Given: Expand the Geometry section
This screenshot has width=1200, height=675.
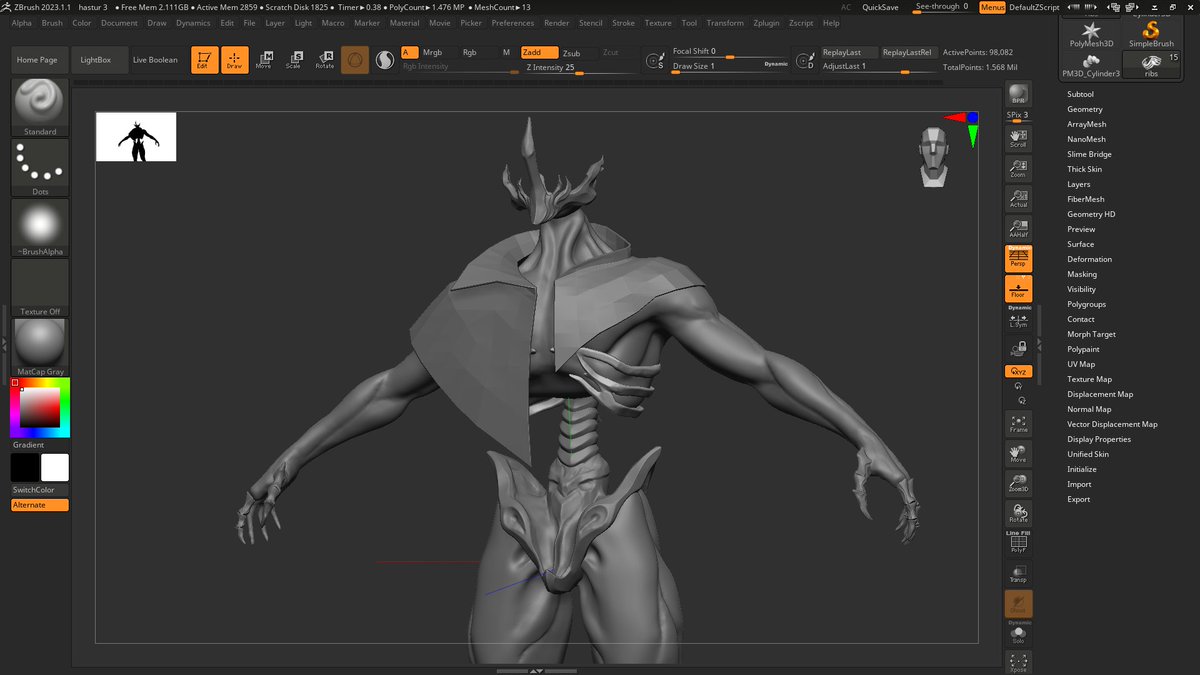Looking at the screenshot, I should [x=1084, y=109].
